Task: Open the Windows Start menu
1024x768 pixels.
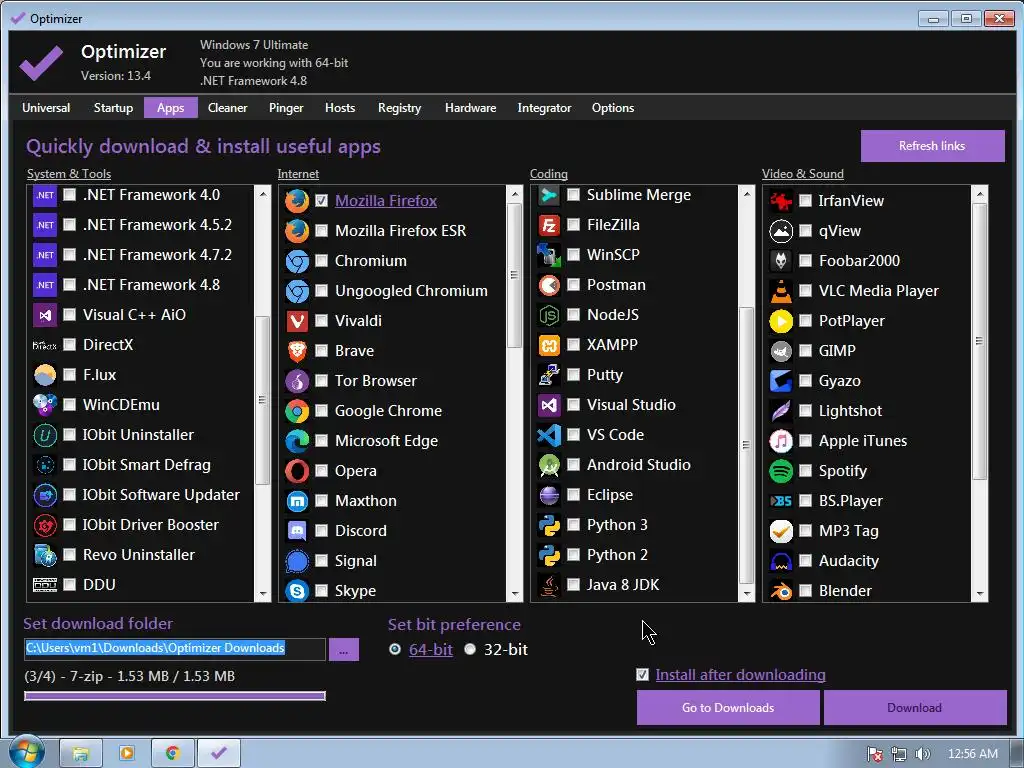Action: click(26, 752)
